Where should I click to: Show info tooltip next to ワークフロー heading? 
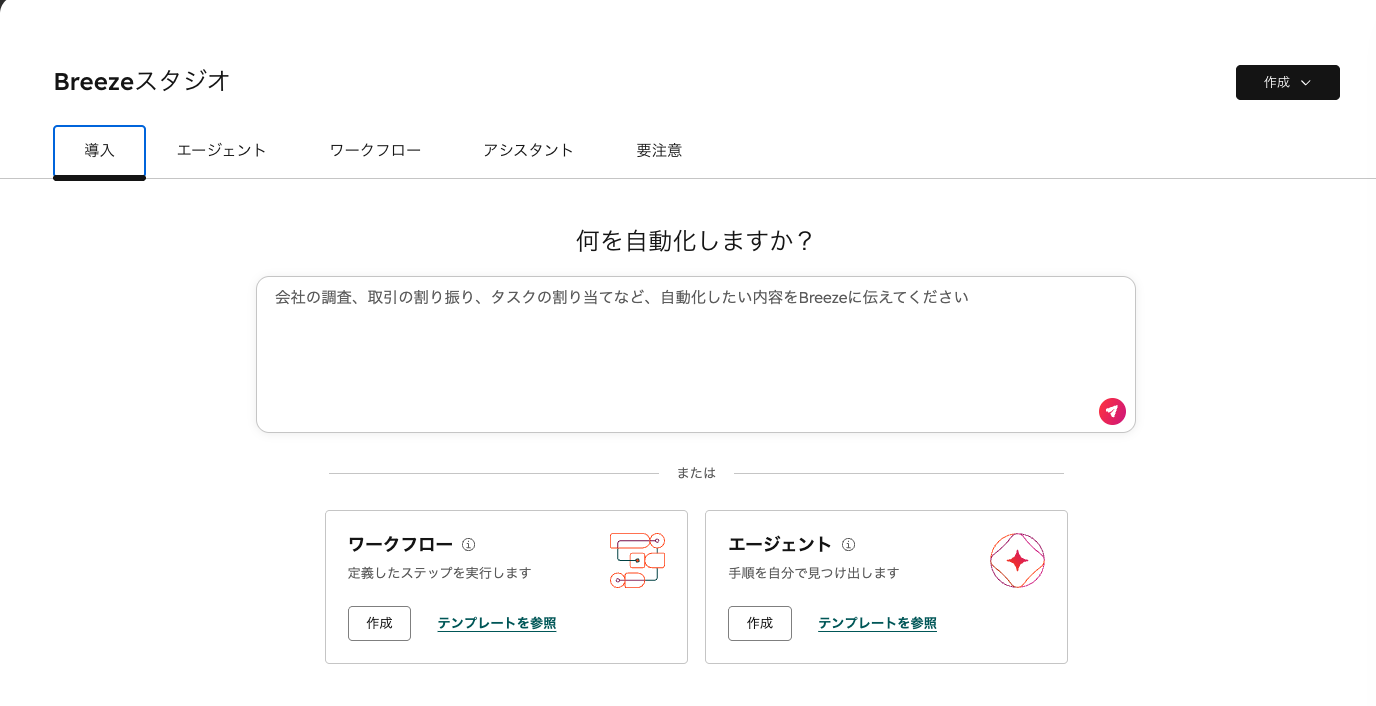pos(468,545)
